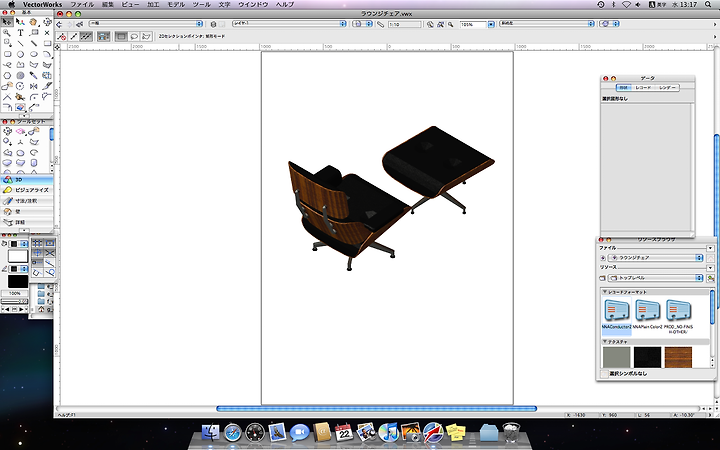Select the Oval tool
This screenshot has height=450, width=720.
point(34,54)
